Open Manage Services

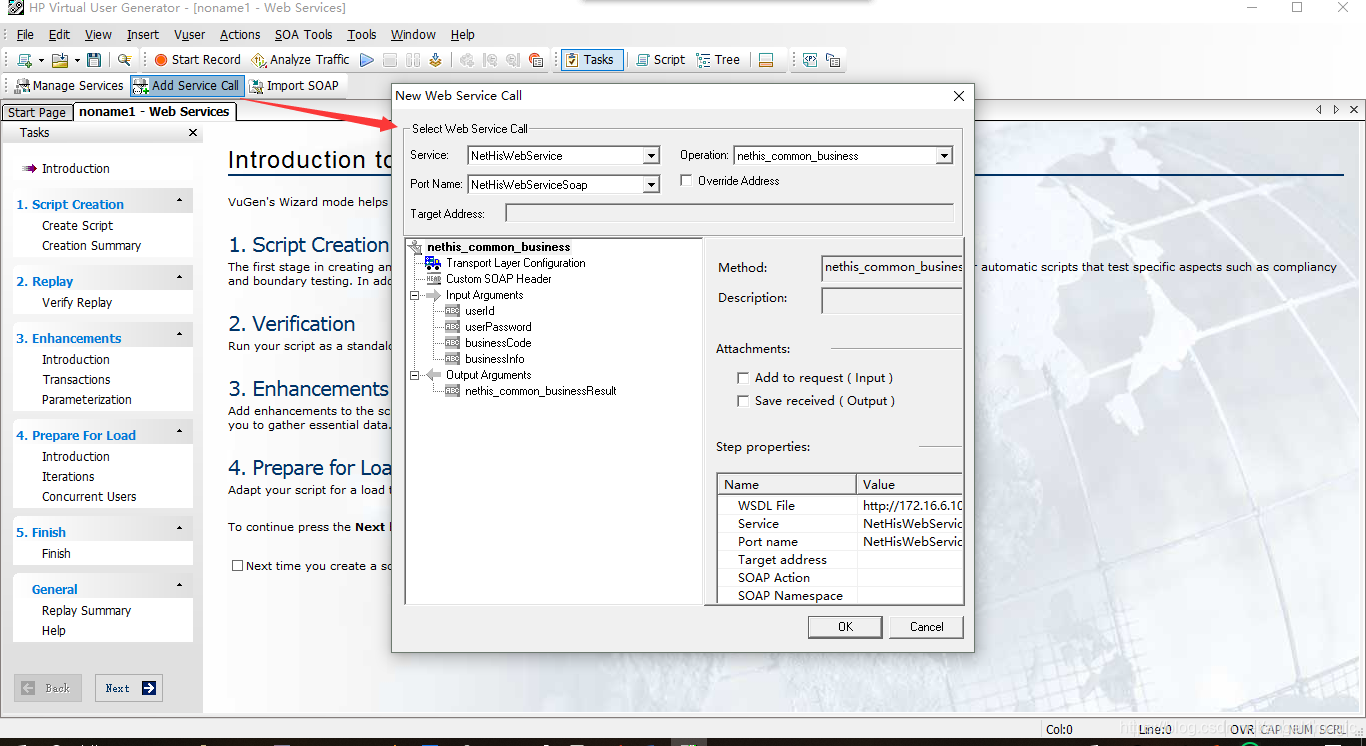pos(69,86)
